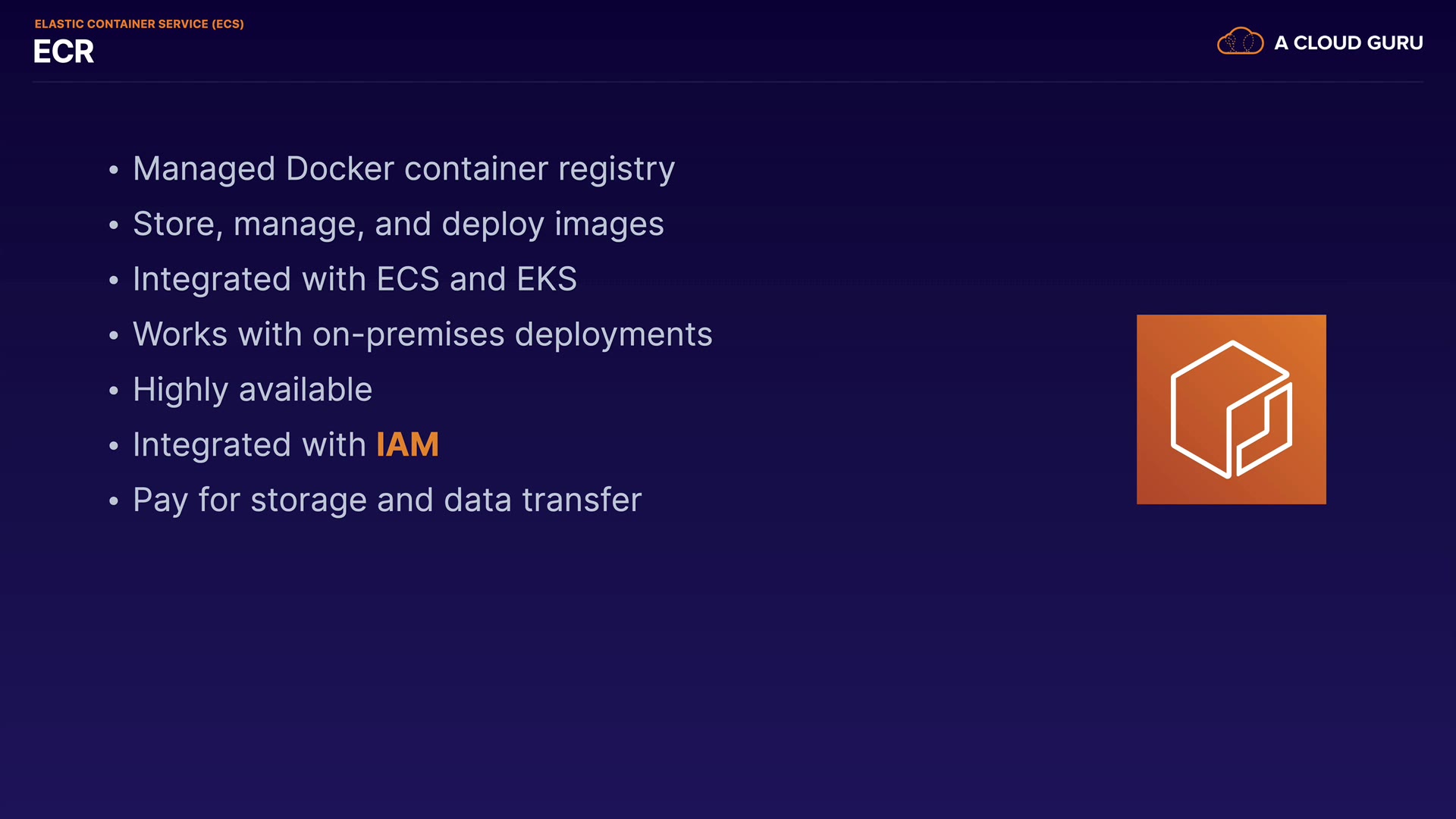The width and height of the screenshot is (1456, 819).
Task: Click bullet dot before "Integrated with IAM"
Action: (x=114, y=446)
